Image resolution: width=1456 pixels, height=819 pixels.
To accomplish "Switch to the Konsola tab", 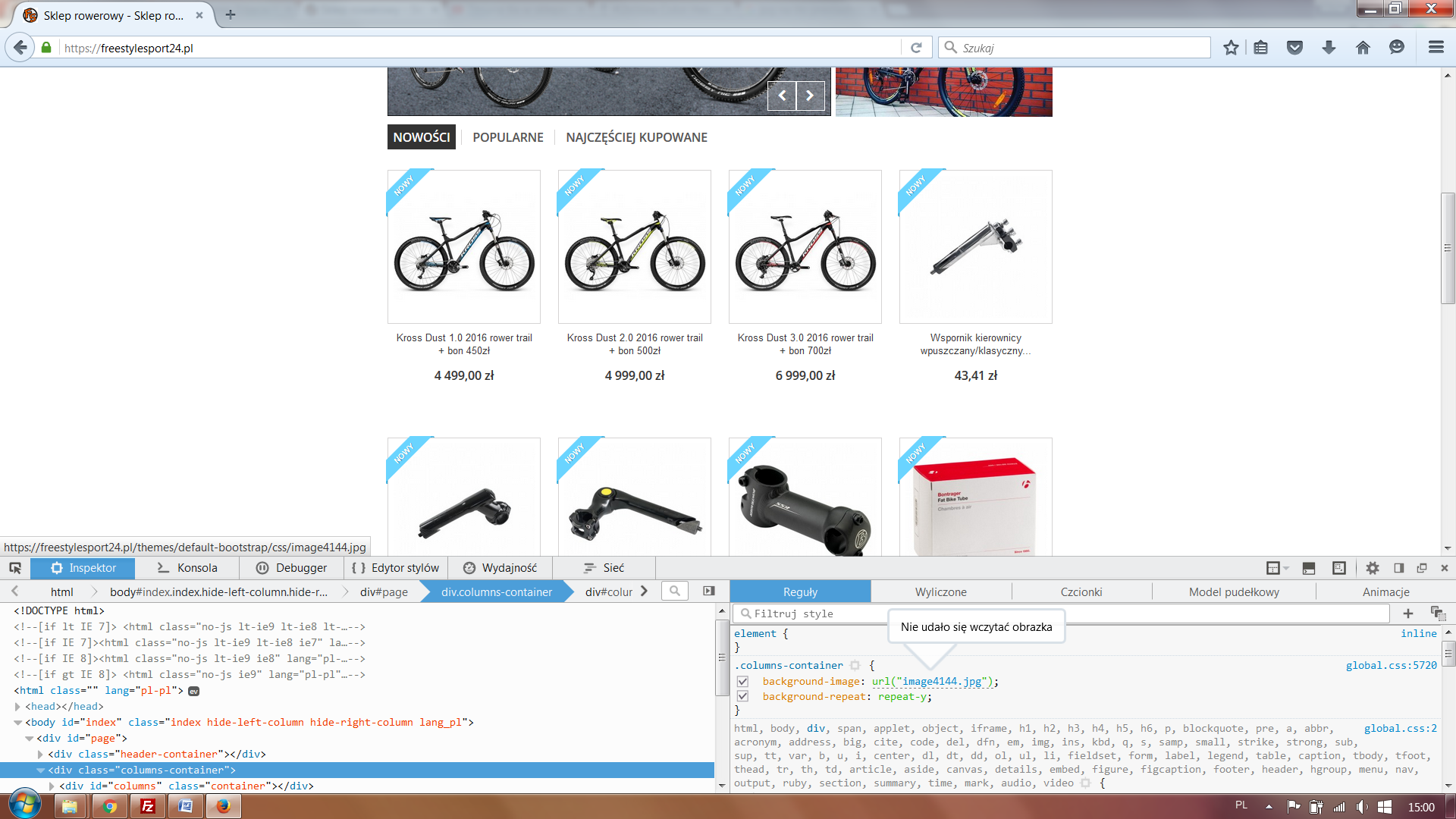I will pyautogui.click(x=187, y=568).
